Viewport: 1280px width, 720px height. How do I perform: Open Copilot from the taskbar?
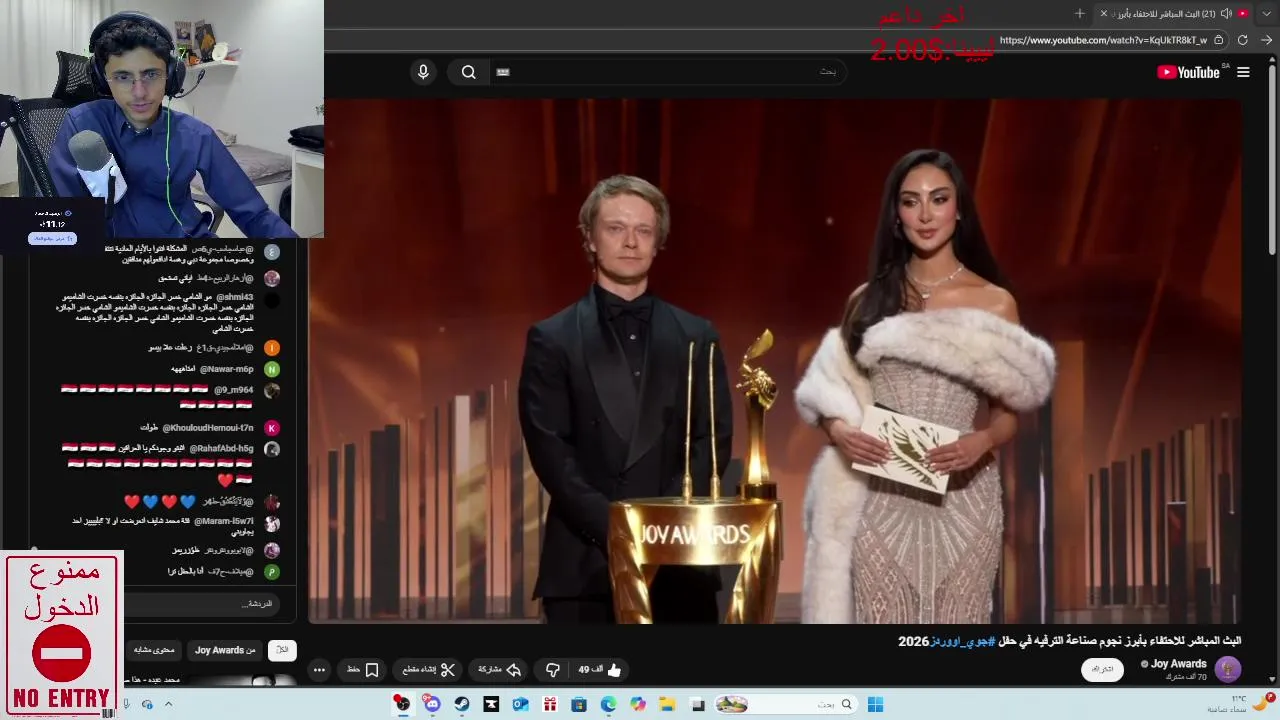[x=638, y=705]
